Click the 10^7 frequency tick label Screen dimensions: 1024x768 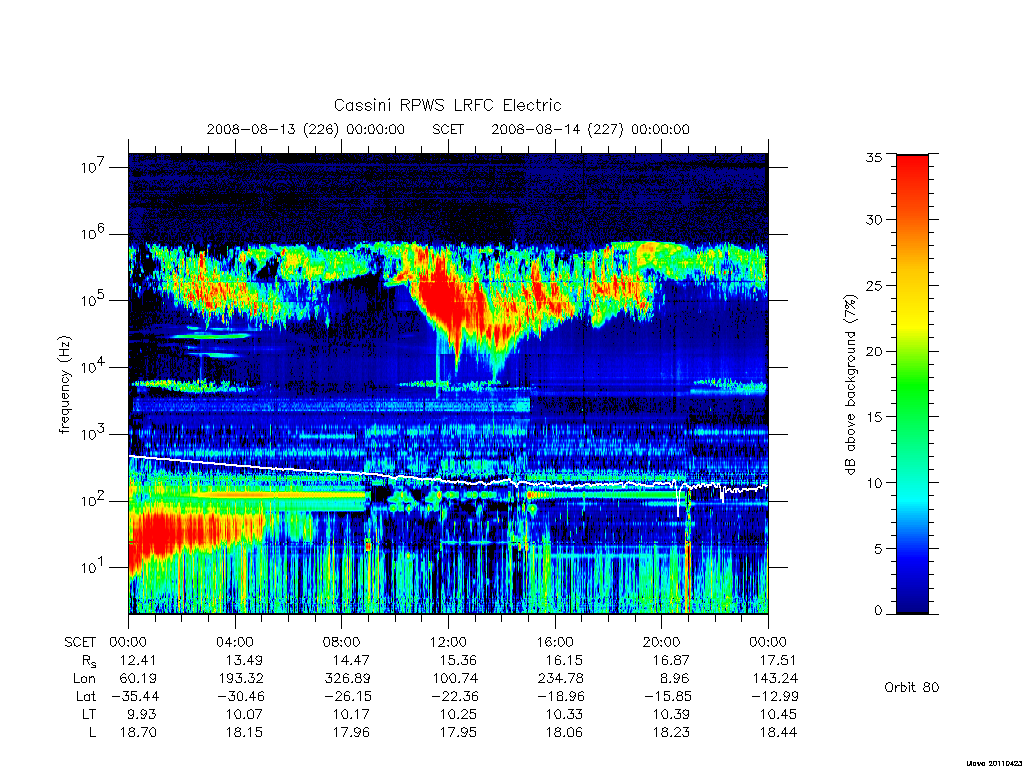point(93,167)
